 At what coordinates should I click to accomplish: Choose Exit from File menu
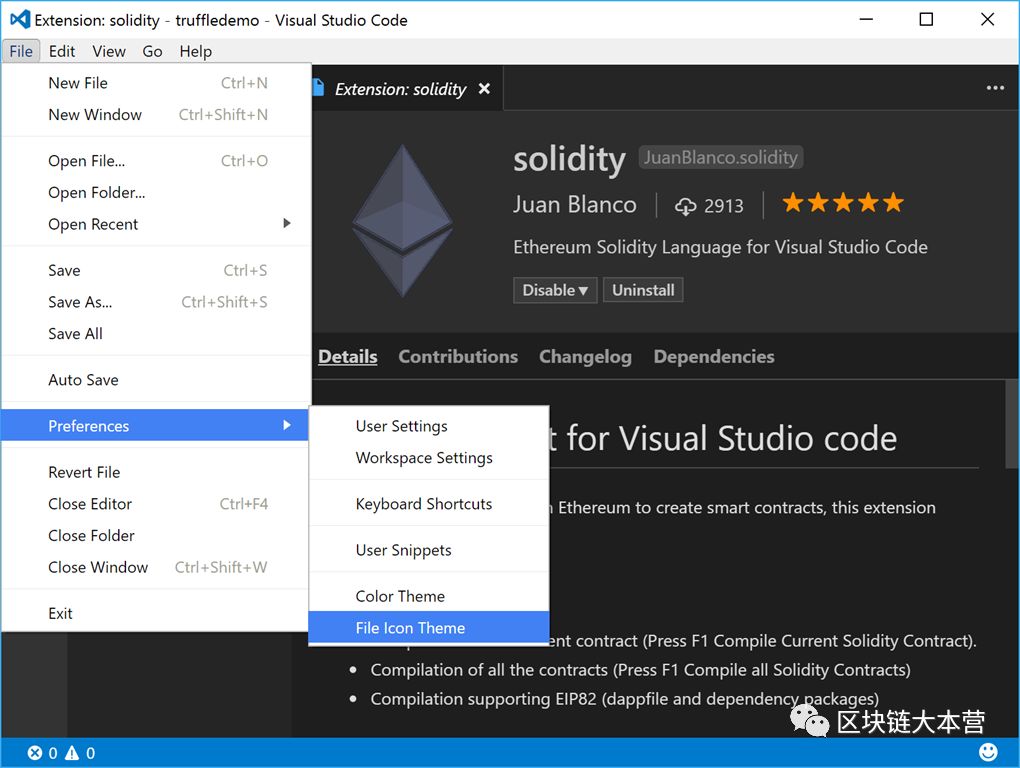click(x=156, y=613)
